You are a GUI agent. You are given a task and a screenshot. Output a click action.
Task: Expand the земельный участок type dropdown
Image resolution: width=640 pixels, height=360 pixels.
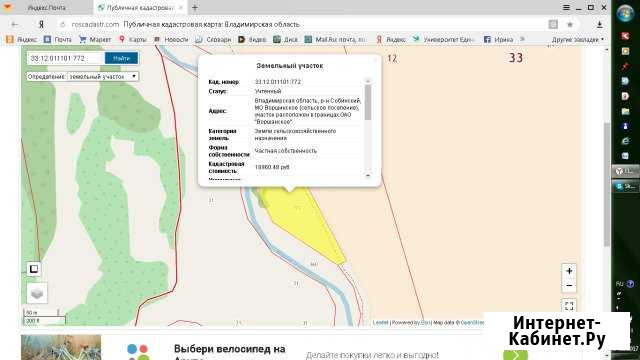[x=103, y=76]
